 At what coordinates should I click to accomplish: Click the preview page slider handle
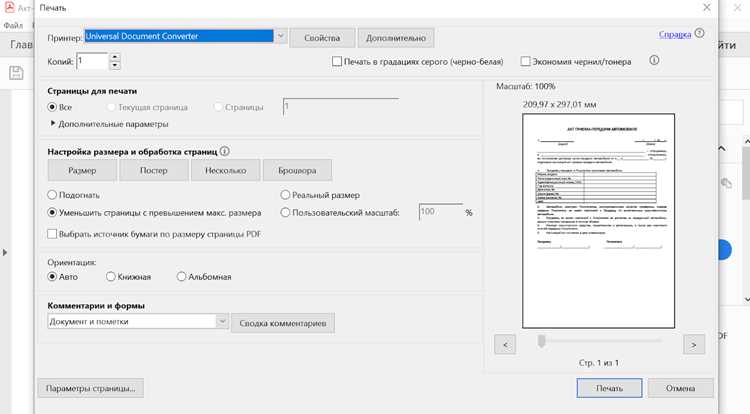click(541, 341)
